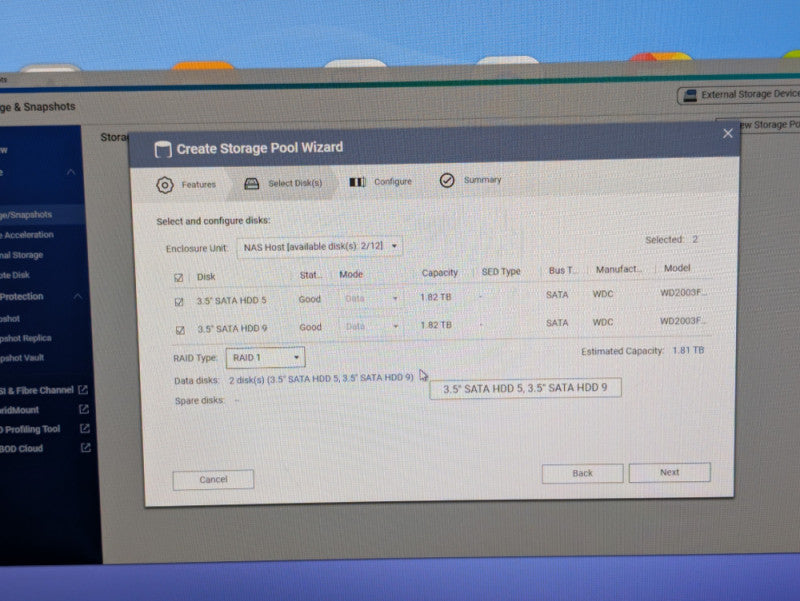Viewport: 800px width, 601px height.
Task: Click the Back button
Action: click(x=582, y=473)
